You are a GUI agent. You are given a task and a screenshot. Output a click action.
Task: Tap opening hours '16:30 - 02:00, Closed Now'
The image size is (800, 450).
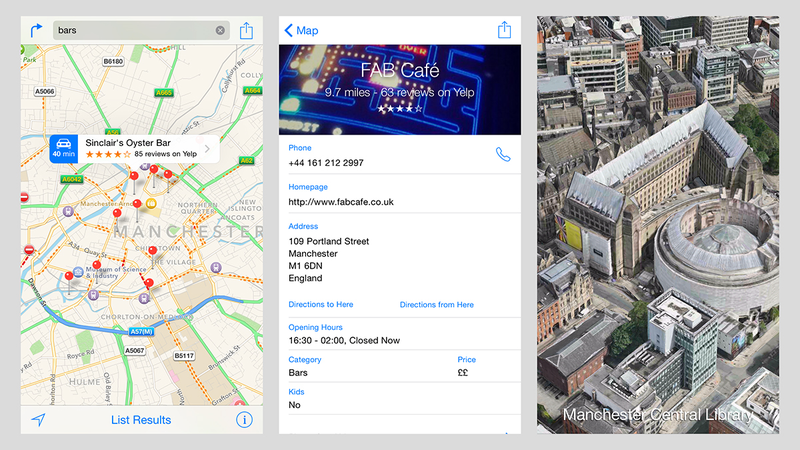point(344,340)
